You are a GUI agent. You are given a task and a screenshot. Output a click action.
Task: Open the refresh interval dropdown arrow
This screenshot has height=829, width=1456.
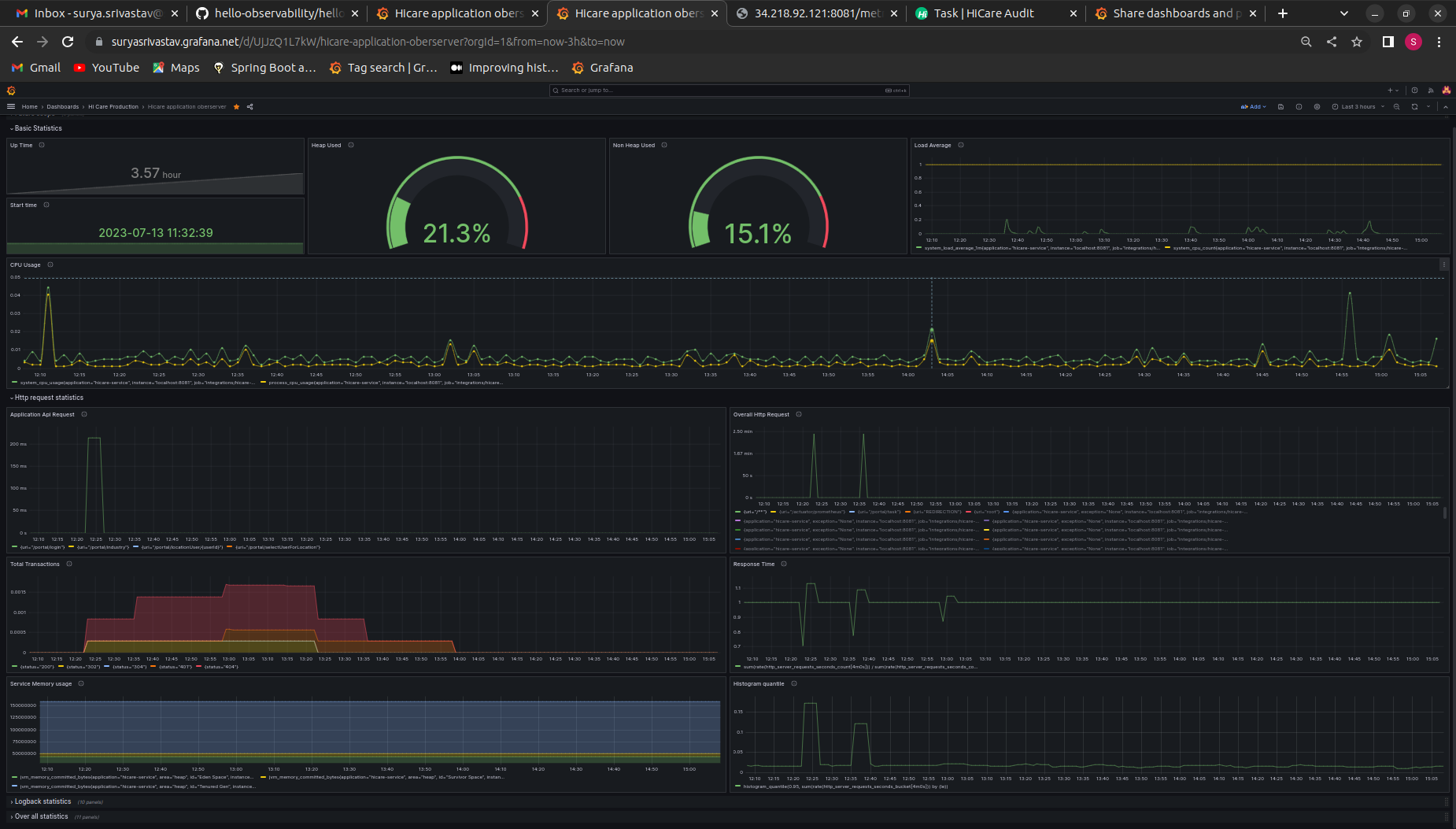(x=1428, y=107)
